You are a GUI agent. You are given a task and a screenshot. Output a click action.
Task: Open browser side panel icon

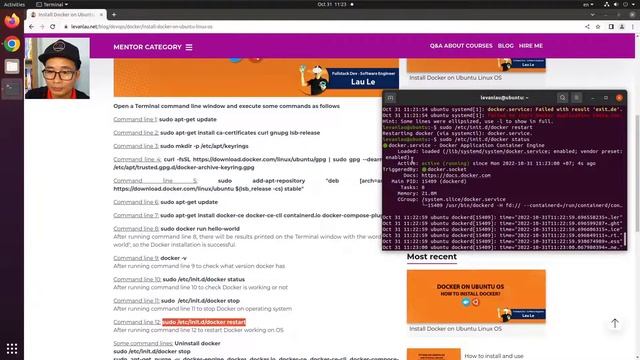pos(611,27)
